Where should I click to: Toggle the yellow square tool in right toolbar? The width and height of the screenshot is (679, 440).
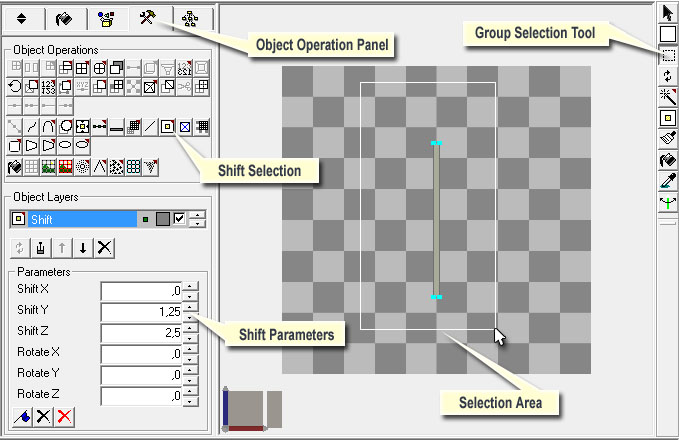667,117
